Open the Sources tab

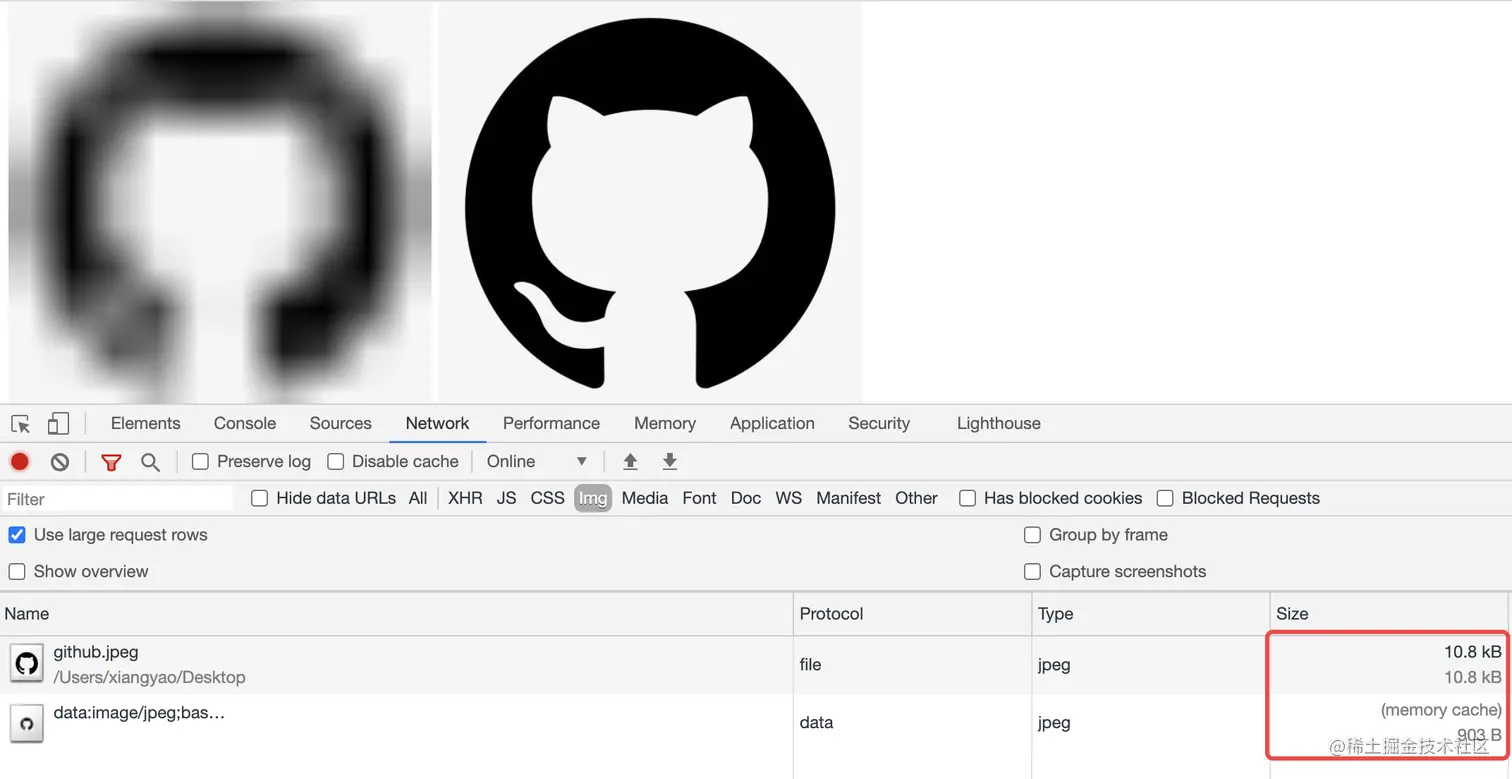tap(341, 423)
